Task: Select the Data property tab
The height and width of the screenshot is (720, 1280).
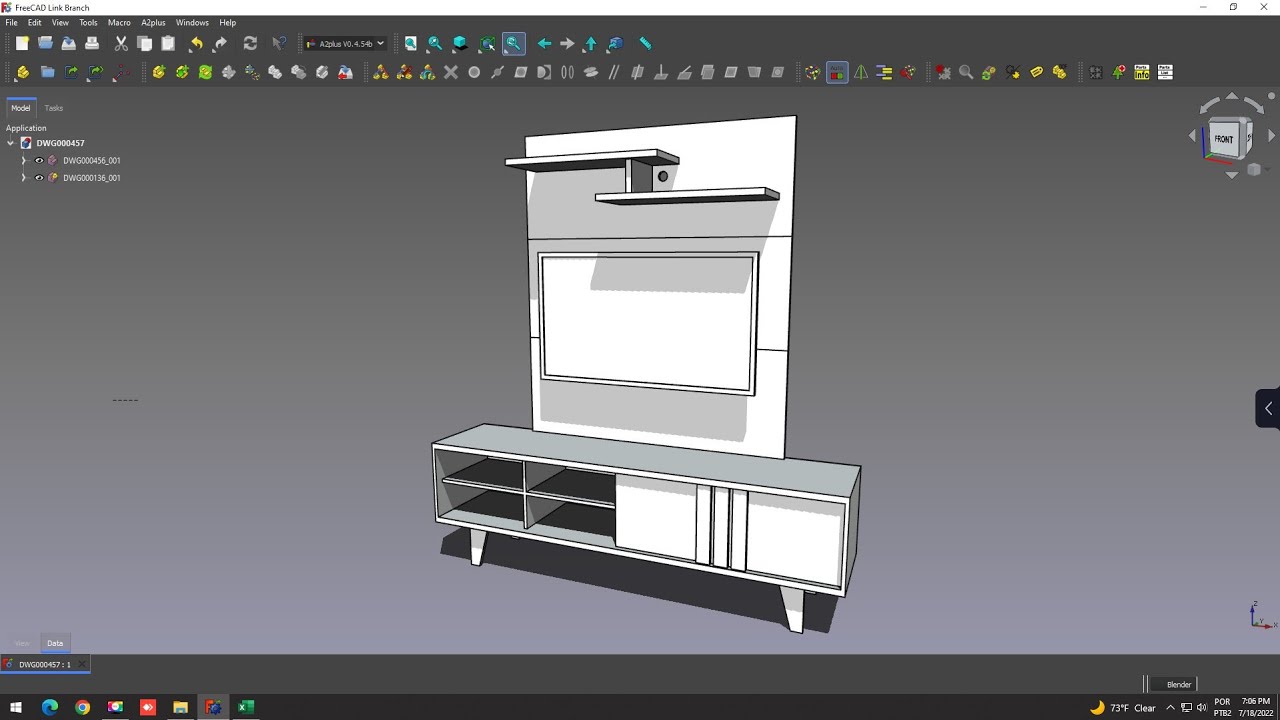Action: click(55, 643)
